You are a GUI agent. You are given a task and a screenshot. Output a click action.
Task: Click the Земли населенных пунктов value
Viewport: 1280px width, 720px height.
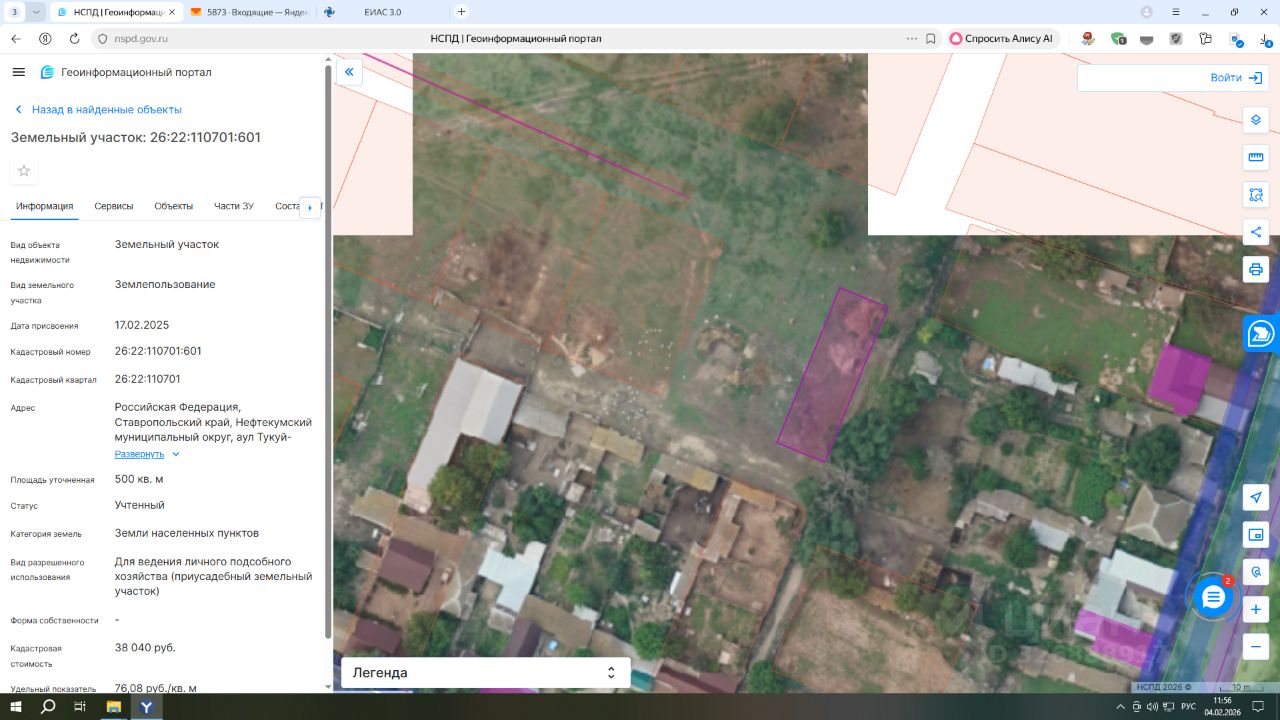click(187, 533)
